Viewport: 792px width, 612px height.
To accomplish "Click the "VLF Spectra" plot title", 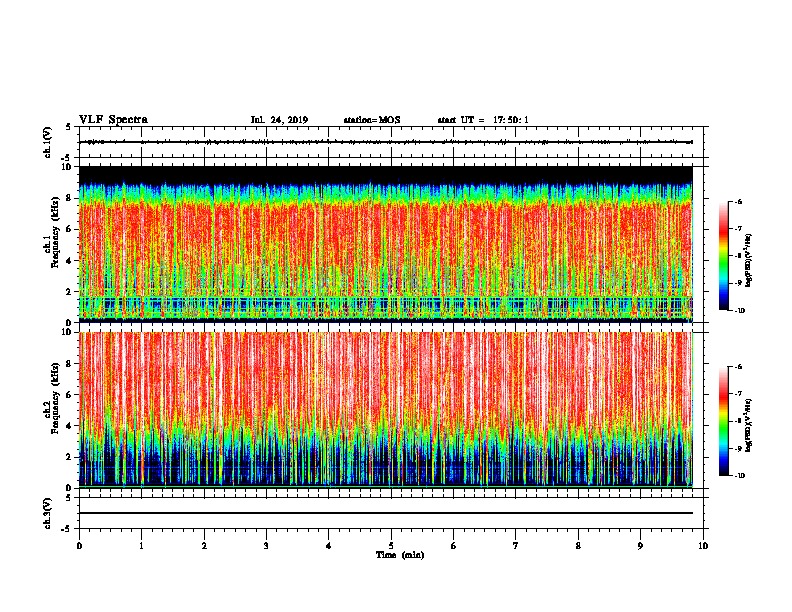I will coord(113,120).
